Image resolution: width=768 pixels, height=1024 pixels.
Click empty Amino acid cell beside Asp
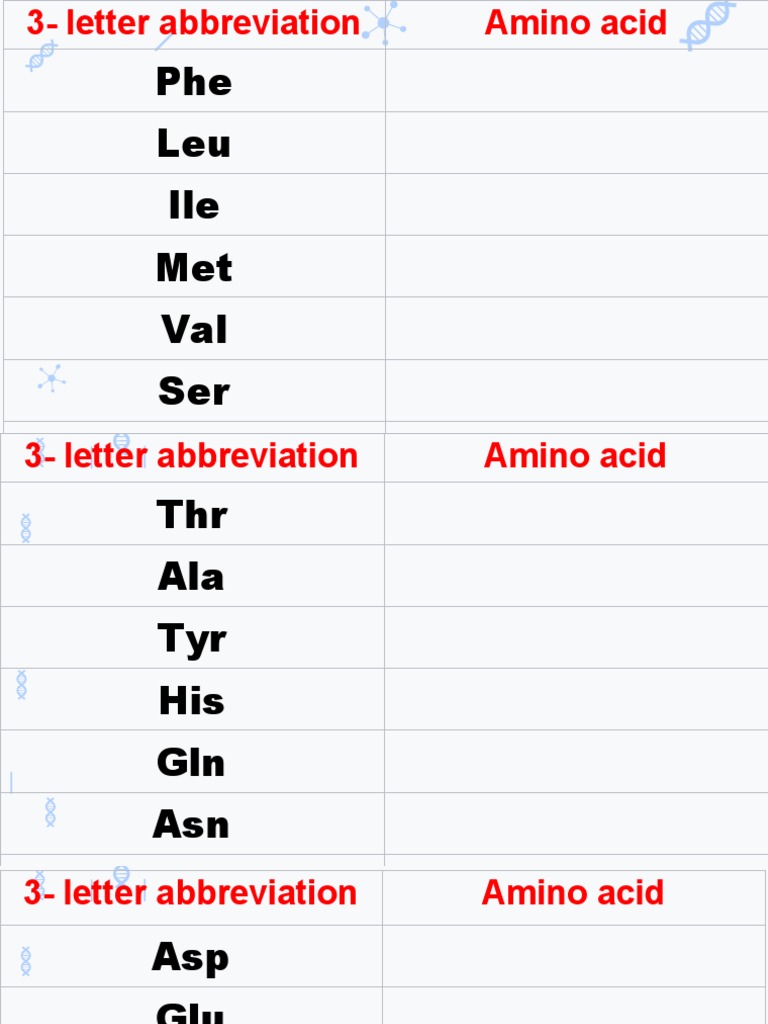point(575,957)
